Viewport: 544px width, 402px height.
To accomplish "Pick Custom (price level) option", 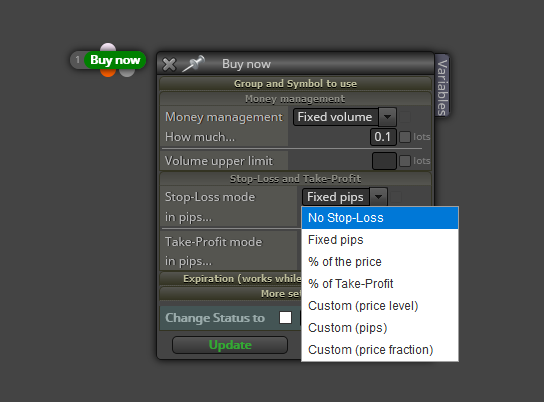I will point(380,306).
